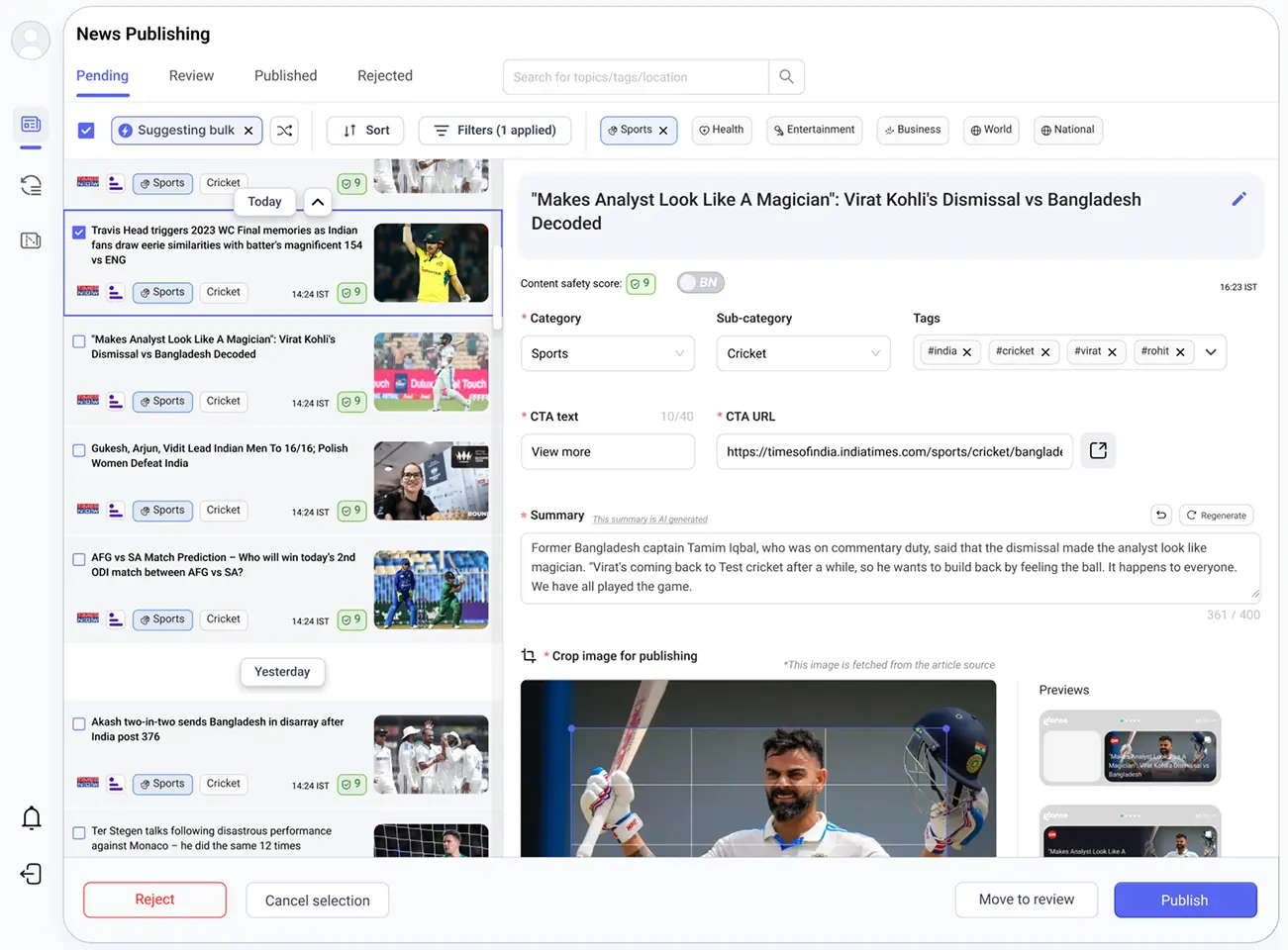Expand the Tags dropdown arrow
1288x950 pixels.
(1211, 352)
